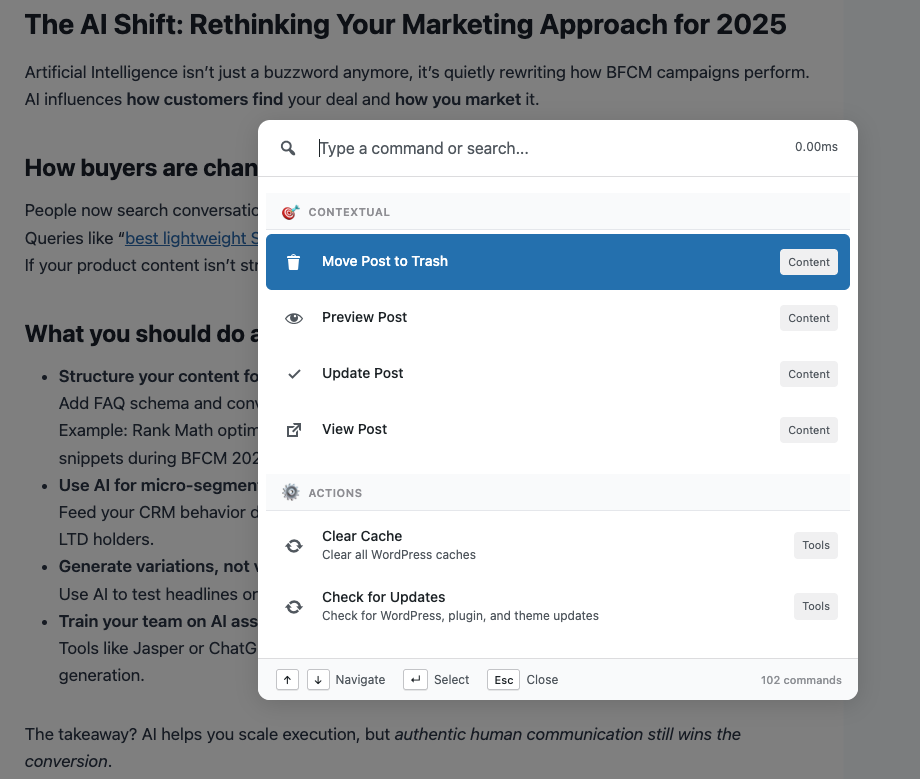Click the Esc close key button
Viewport: 920px width, 779px height.
click(x=504, y=680)
